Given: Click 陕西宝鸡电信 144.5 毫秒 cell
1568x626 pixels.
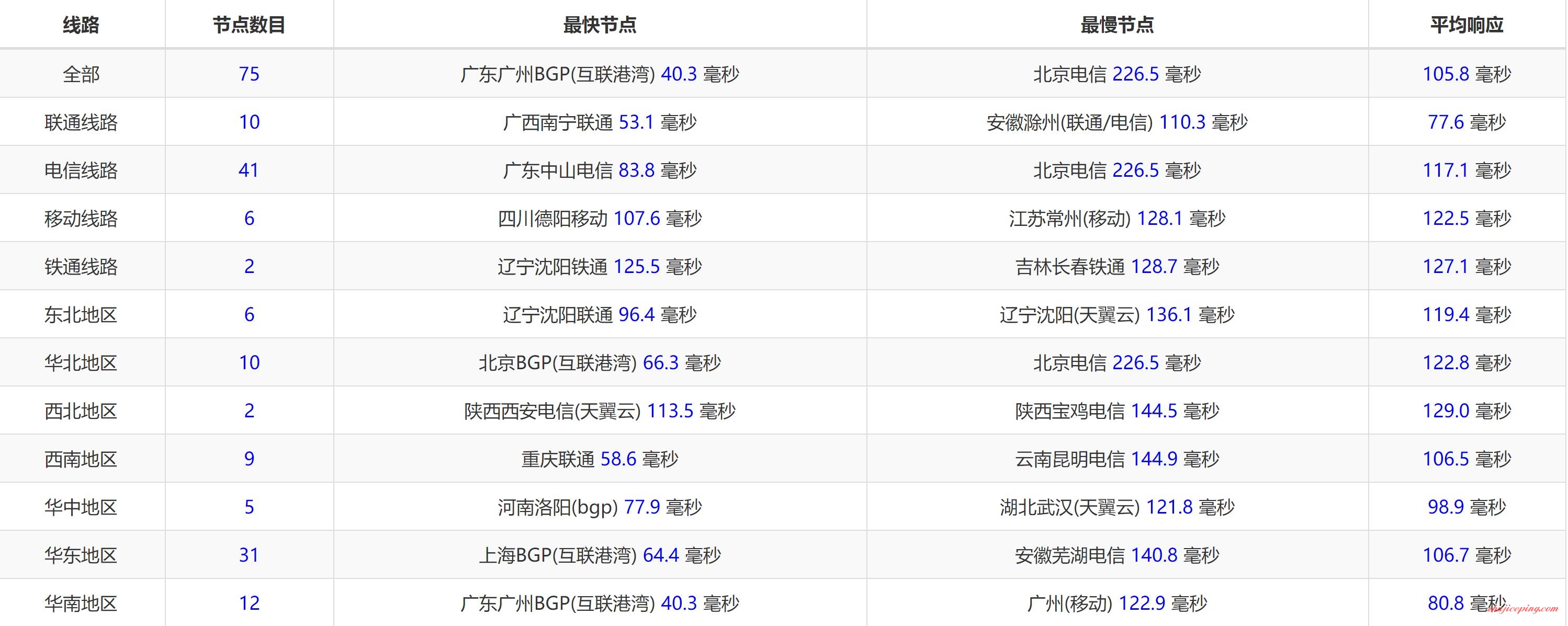Looking at the screenshot, I should click(x=1117, y=411).
